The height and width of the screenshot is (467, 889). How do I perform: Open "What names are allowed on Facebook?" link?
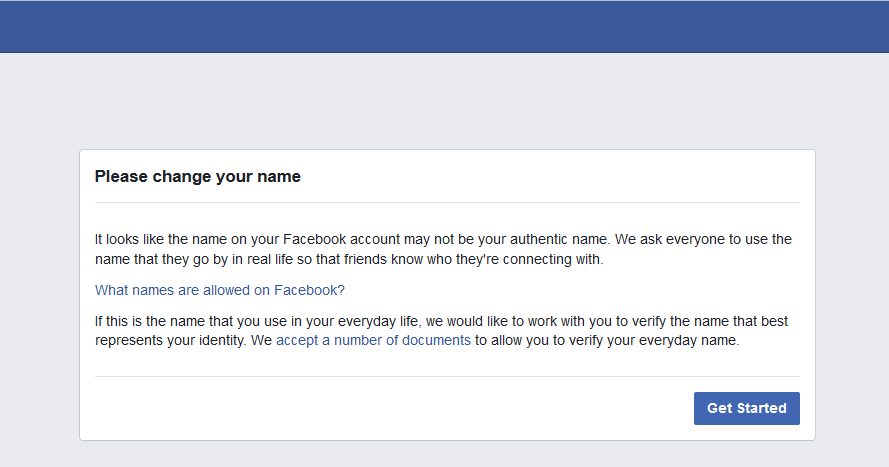[x=220, y=290]
